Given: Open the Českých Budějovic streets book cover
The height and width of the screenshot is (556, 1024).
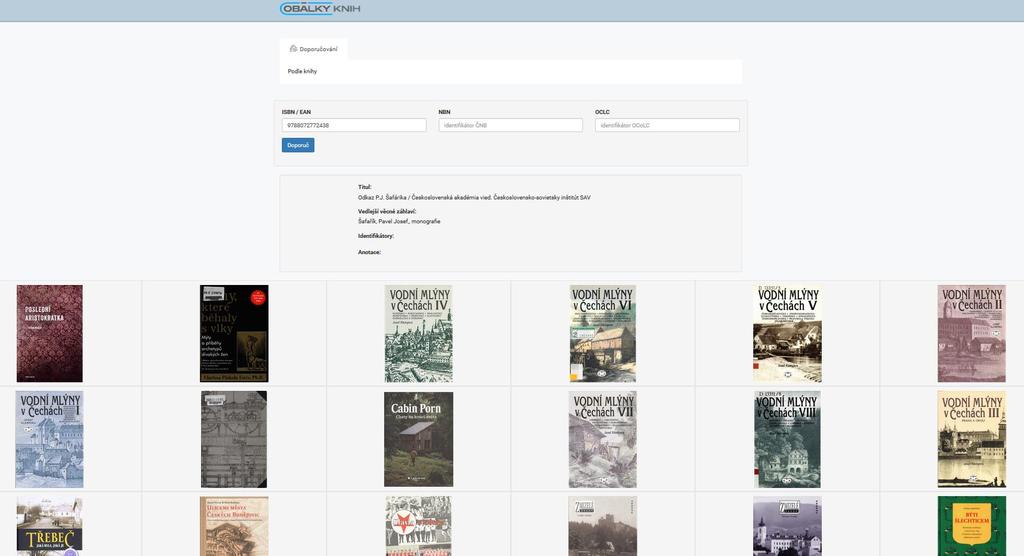Looking at the screenshot, I should pos(234,526).
